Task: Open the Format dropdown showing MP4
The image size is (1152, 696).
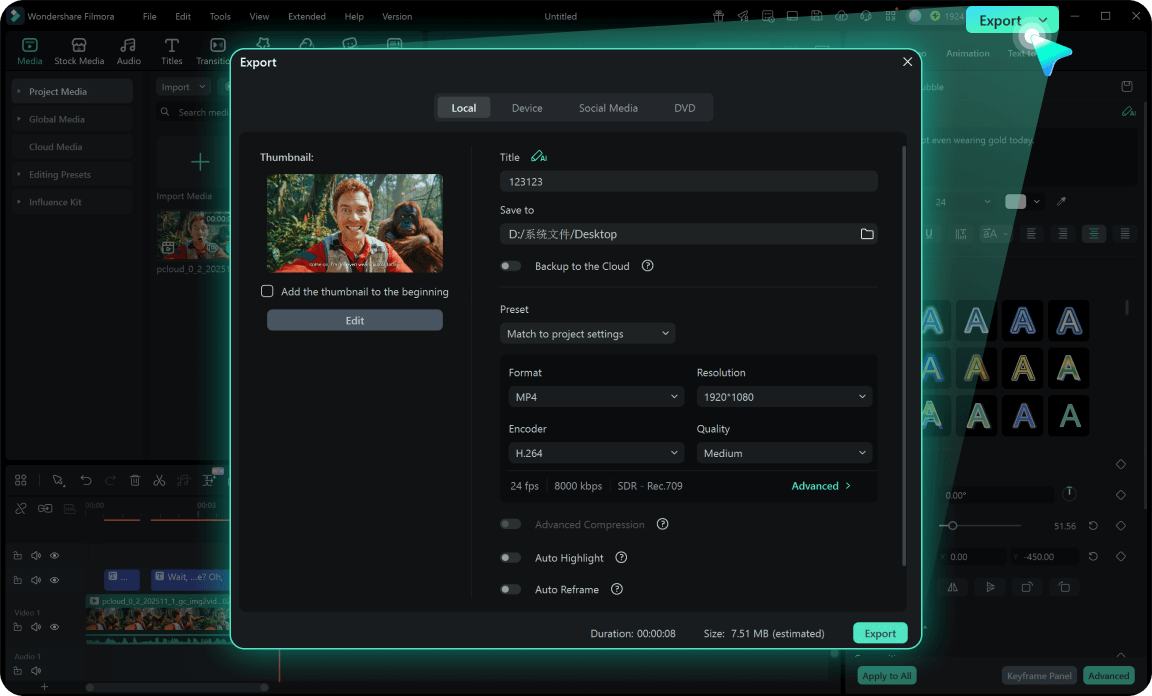Action: click(x=595, y=396)
